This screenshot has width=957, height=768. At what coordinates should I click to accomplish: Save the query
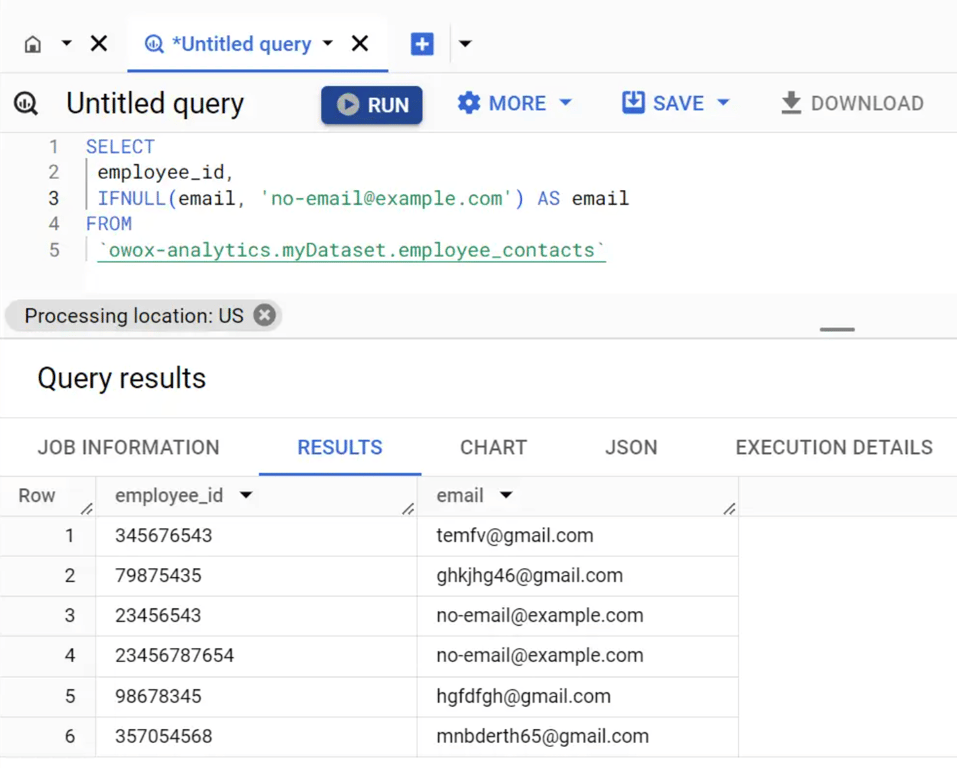click(x=663, y=103)
